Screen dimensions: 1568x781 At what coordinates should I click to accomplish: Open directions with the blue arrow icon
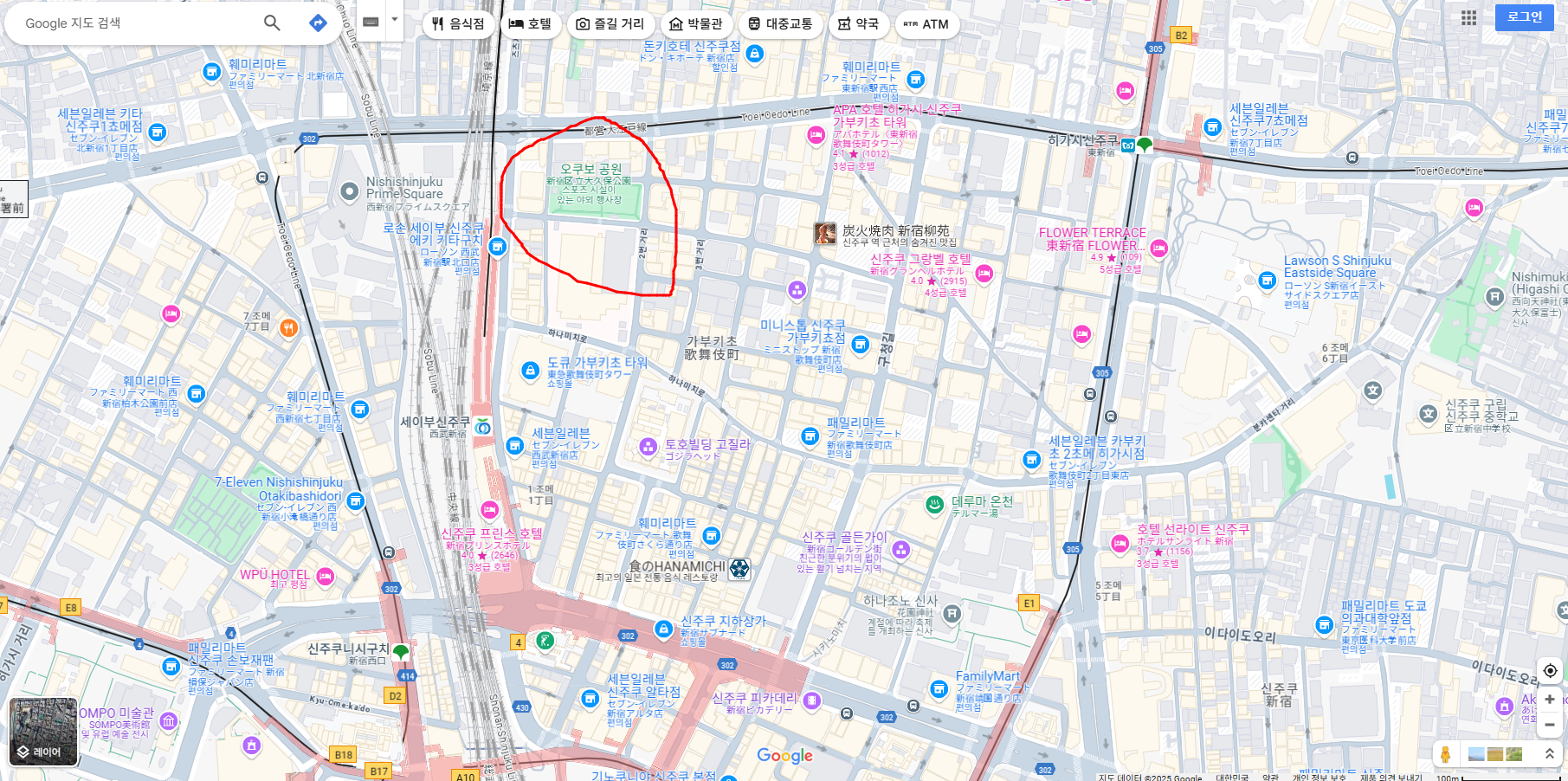click(x=318, y=23)
